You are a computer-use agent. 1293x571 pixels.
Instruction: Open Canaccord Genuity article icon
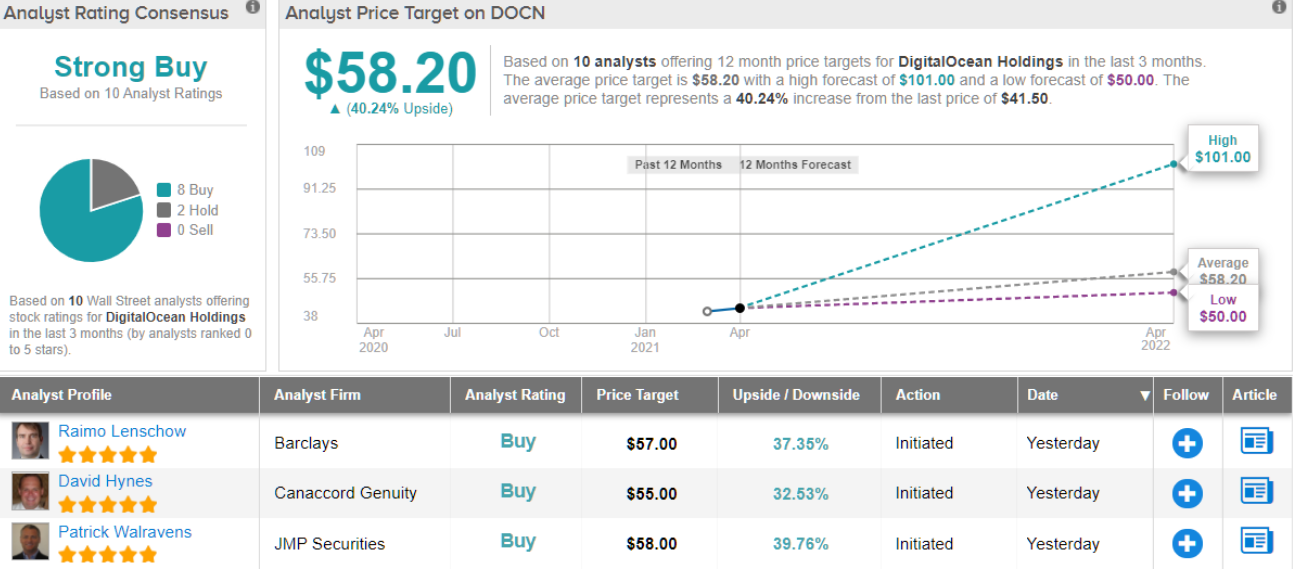tap(1256, 491)
